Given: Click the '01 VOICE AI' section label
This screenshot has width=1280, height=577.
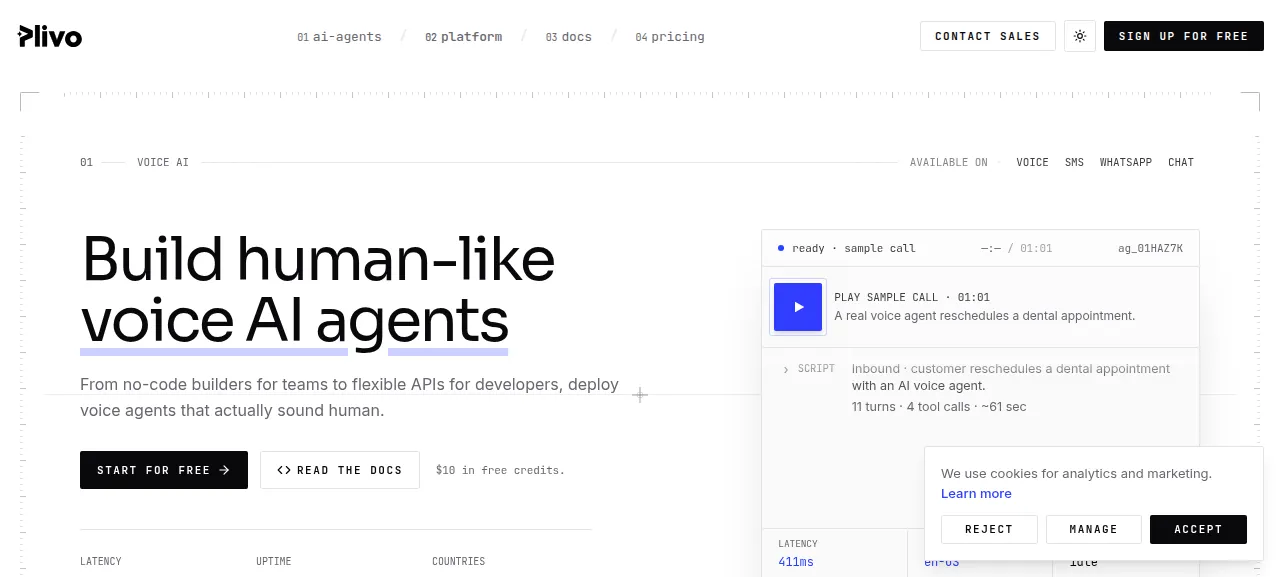Looking at the screenshot, I should point(135,162).
